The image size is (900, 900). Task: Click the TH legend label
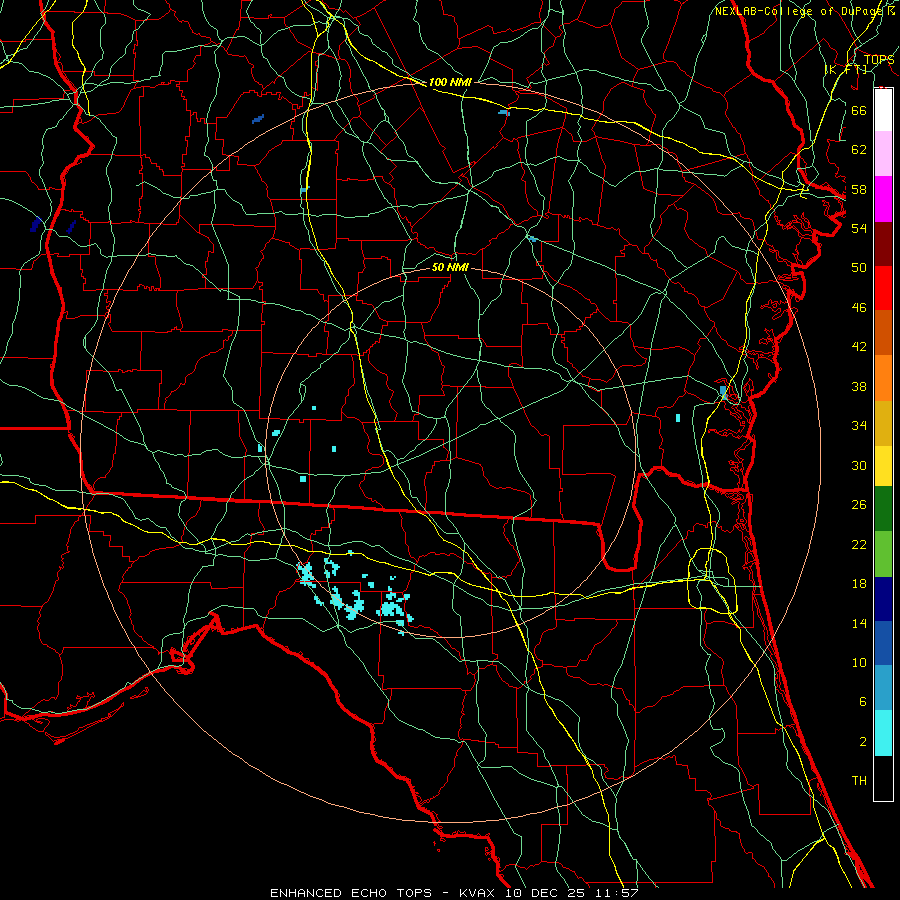click(859, 781)
